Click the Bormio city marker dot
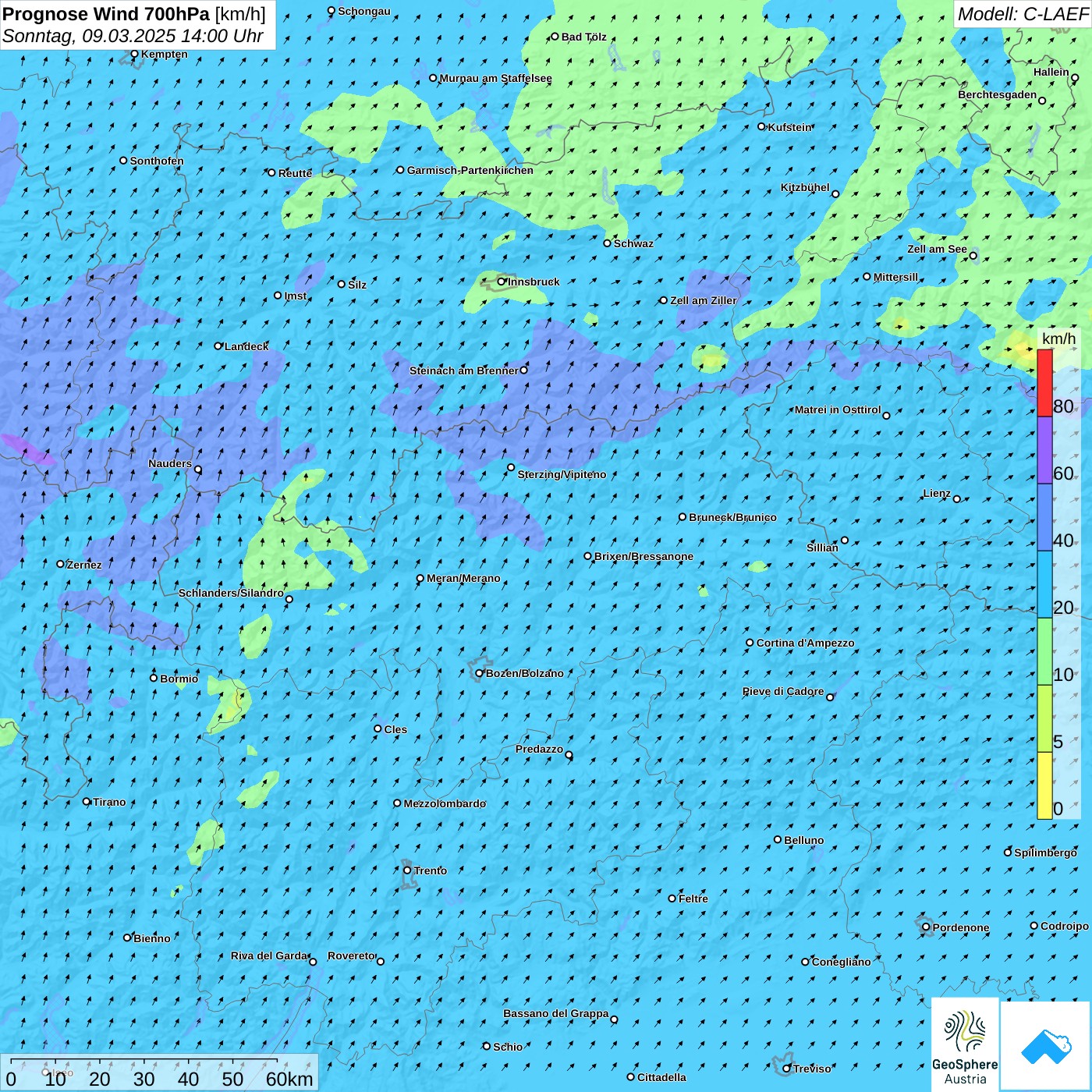 coord(154,678)
